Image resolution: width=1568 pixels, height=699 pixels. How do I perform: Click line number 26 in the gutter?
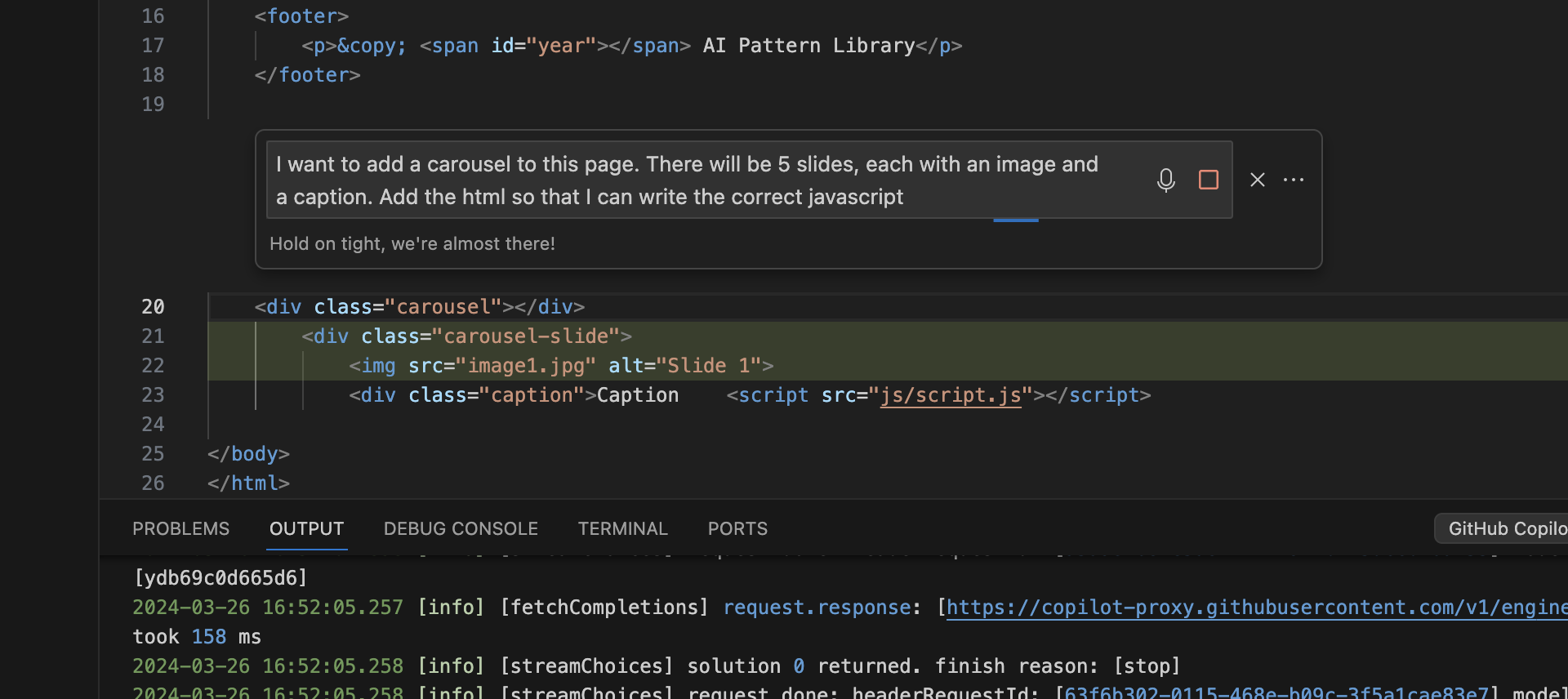[x=153, y=483]
